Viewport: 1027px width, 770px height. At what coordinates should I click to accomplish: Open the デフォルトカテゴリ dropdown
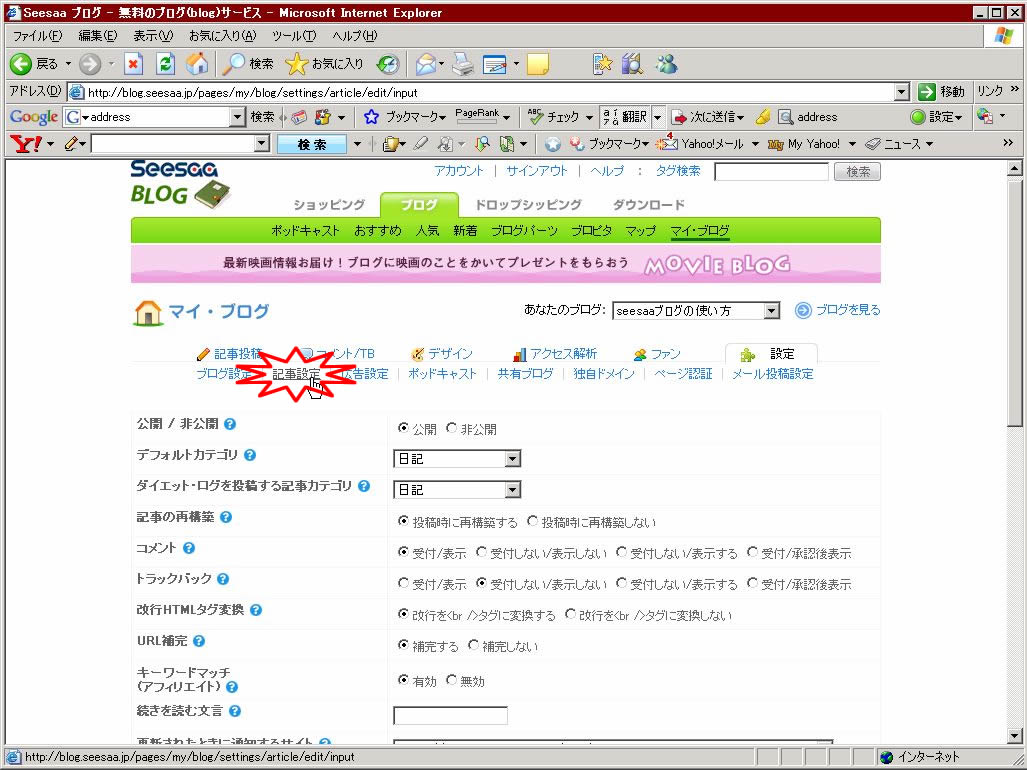pyautogui.click(x=512, y=459)
